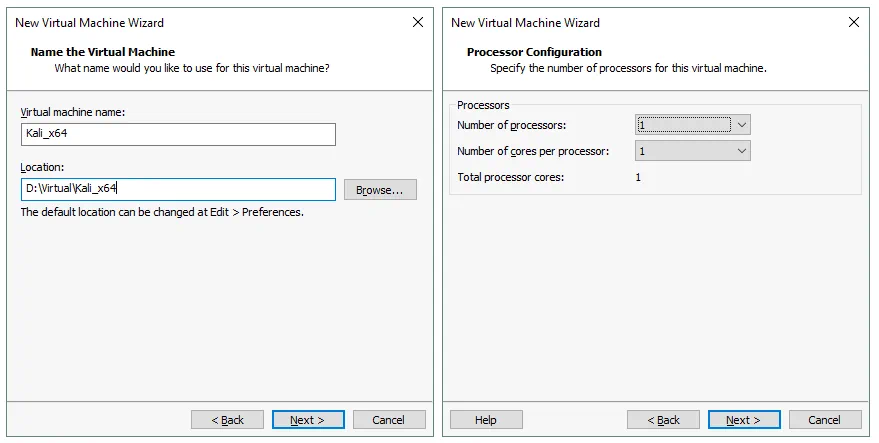Open the Number of processors dropdown
Screen dimensions: 879x443
pos(692,125)
